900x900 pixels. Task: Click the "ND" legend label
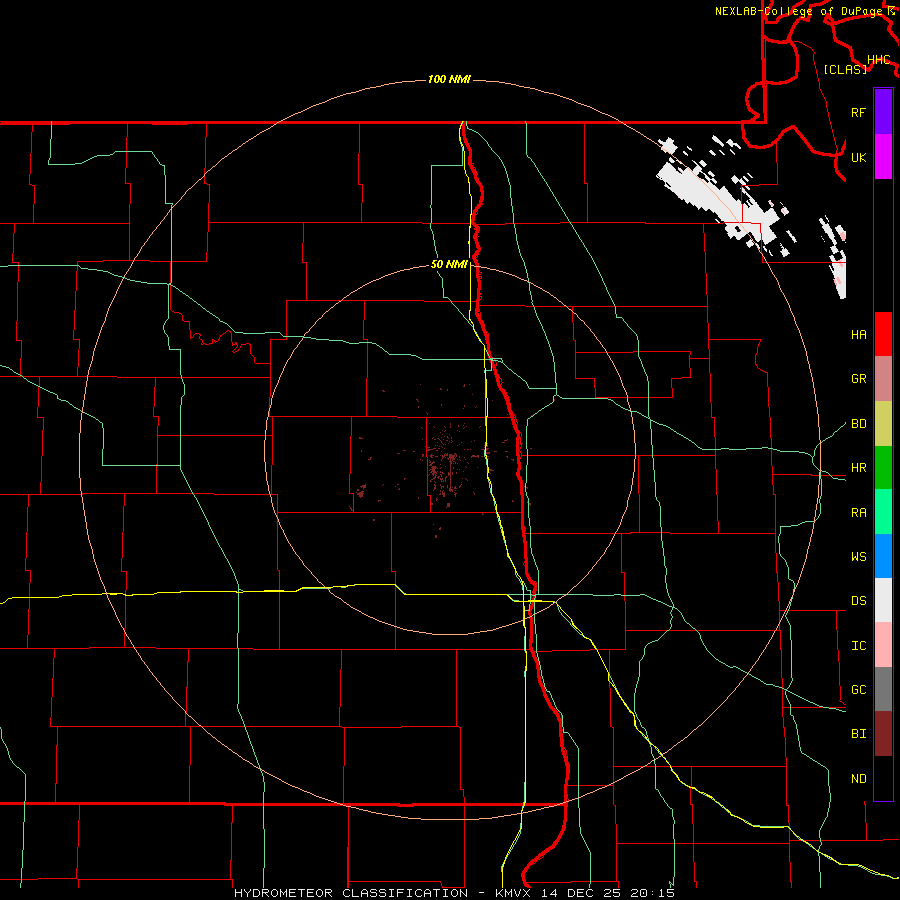pos(858,779)
